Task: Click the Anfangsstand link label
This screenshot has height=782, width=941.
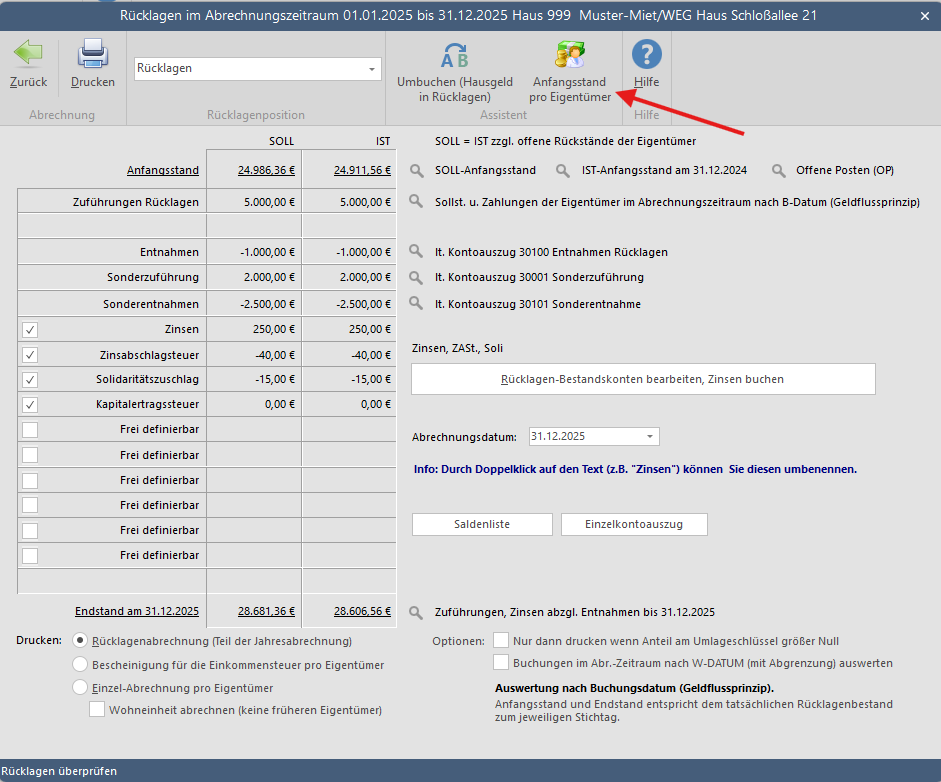Action: (163, 170)
